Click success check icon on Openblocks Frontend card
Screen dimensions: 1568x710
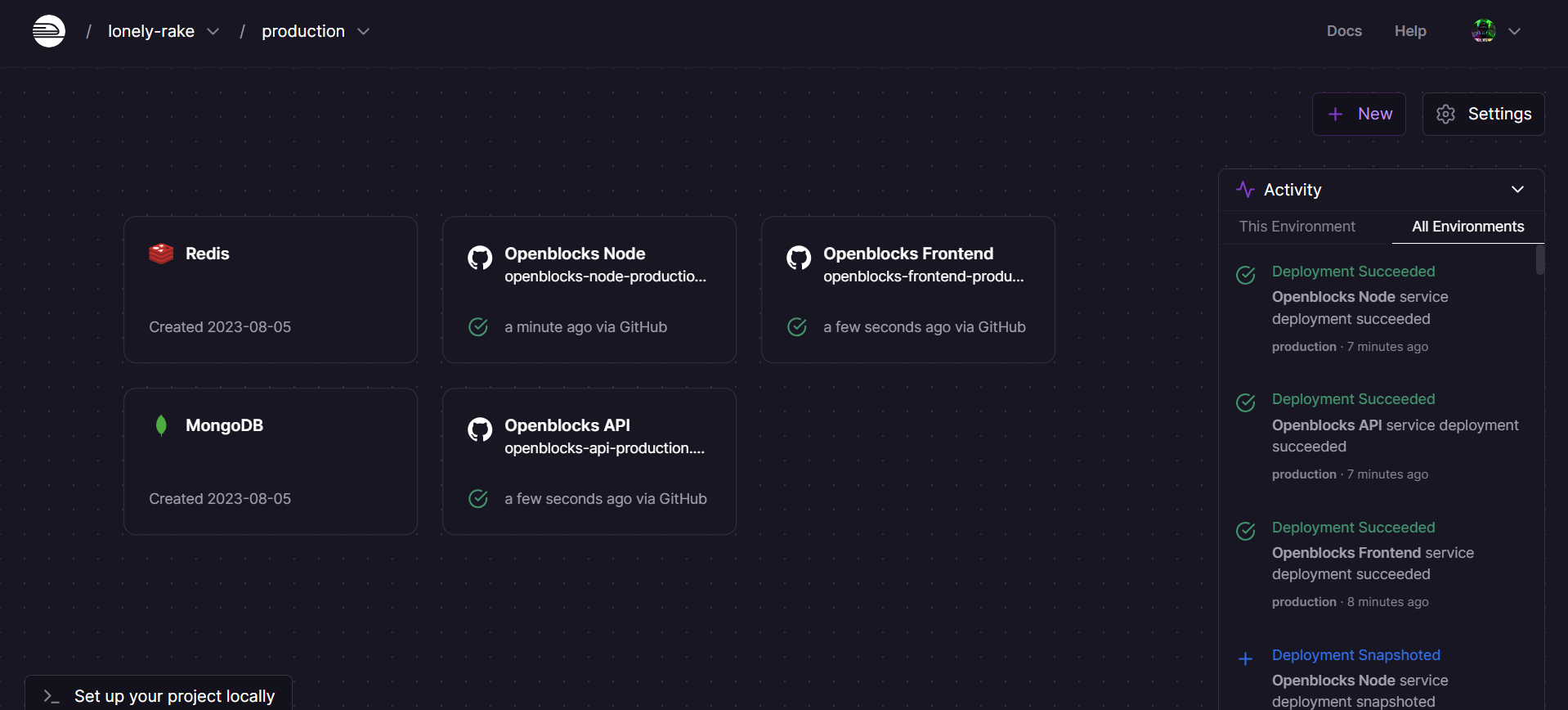[797, 327]
